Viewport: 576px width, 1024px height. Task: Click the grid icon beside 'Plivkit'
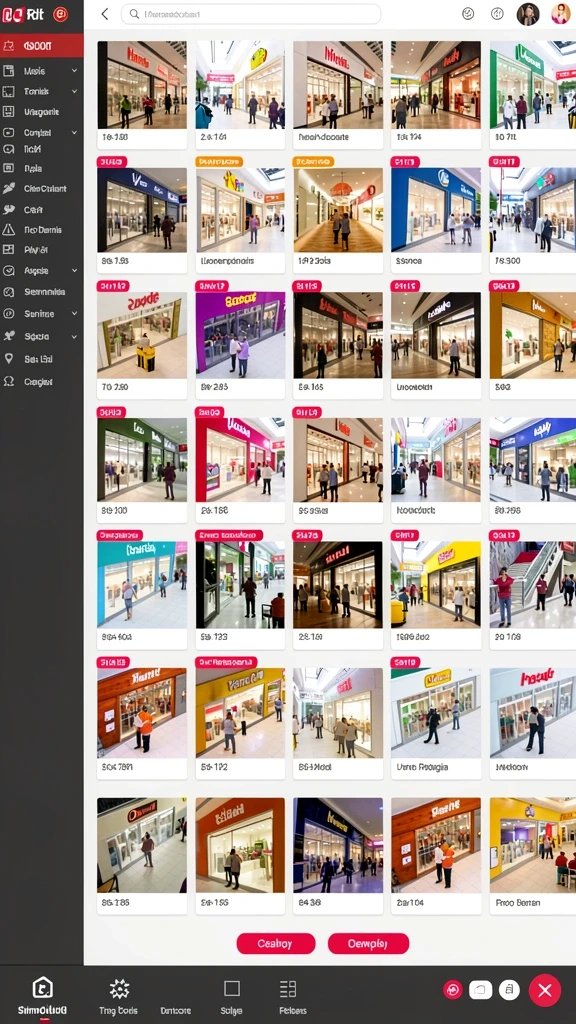8,249
